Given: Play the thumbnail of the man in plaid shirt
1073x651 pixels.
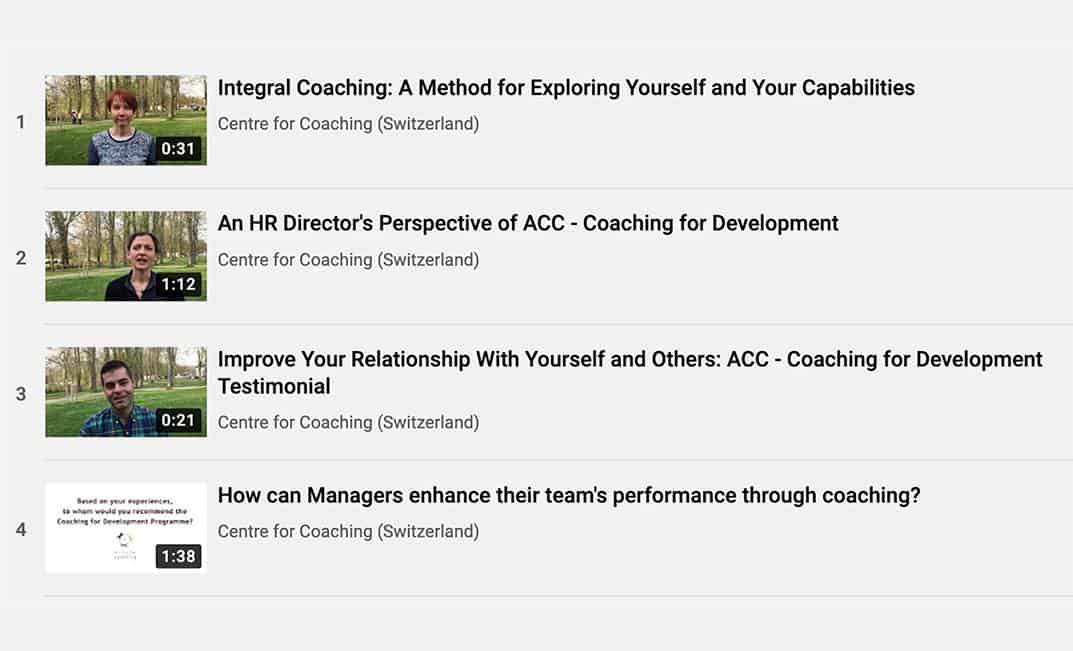Looking at the screenshot, I should tap(126, 392).
